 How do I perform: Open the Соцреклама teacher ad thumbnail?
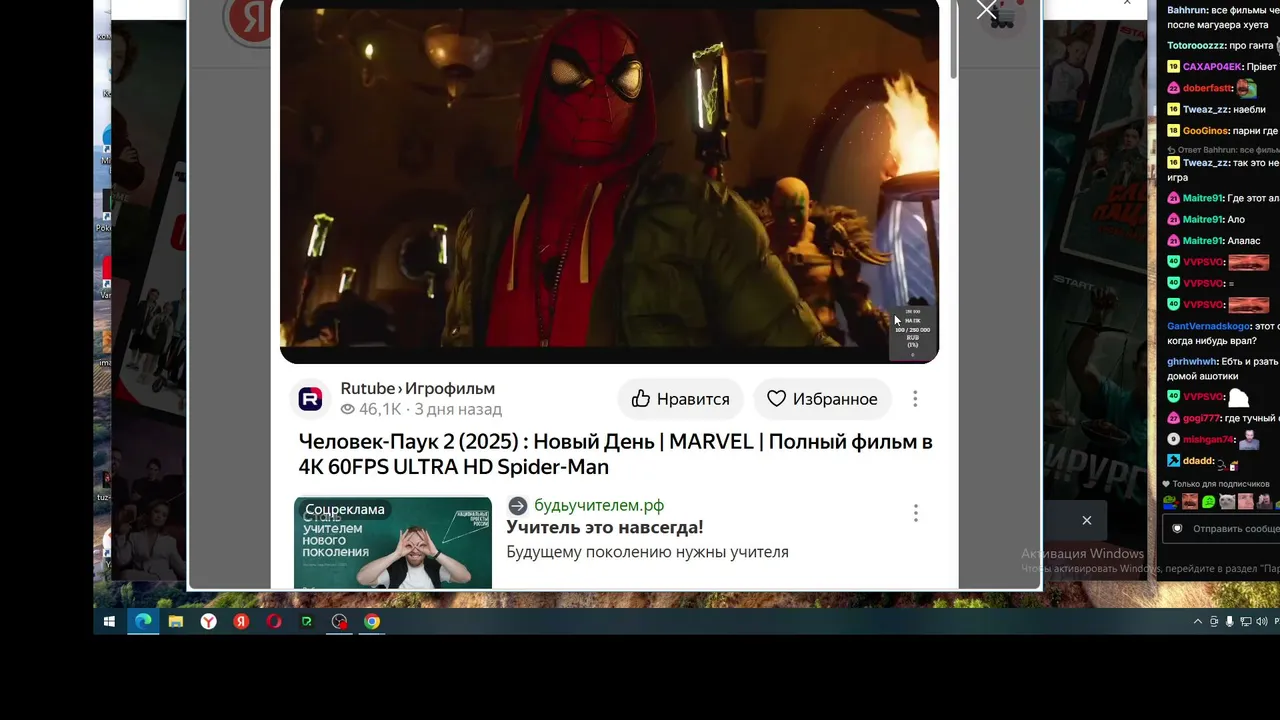click(x=393, y=543)
